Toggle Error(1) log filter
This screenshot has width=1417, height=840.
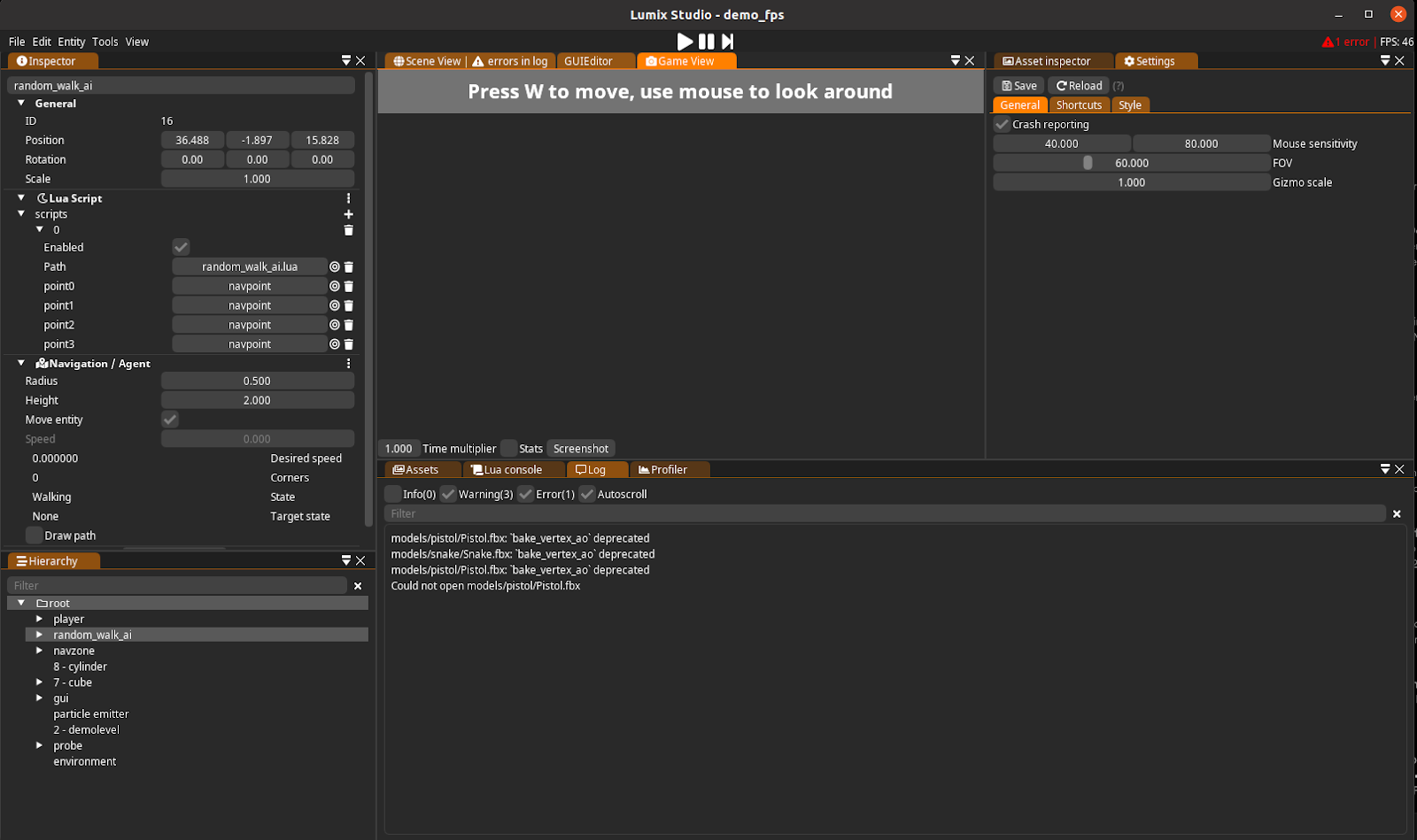coord(525,494)
